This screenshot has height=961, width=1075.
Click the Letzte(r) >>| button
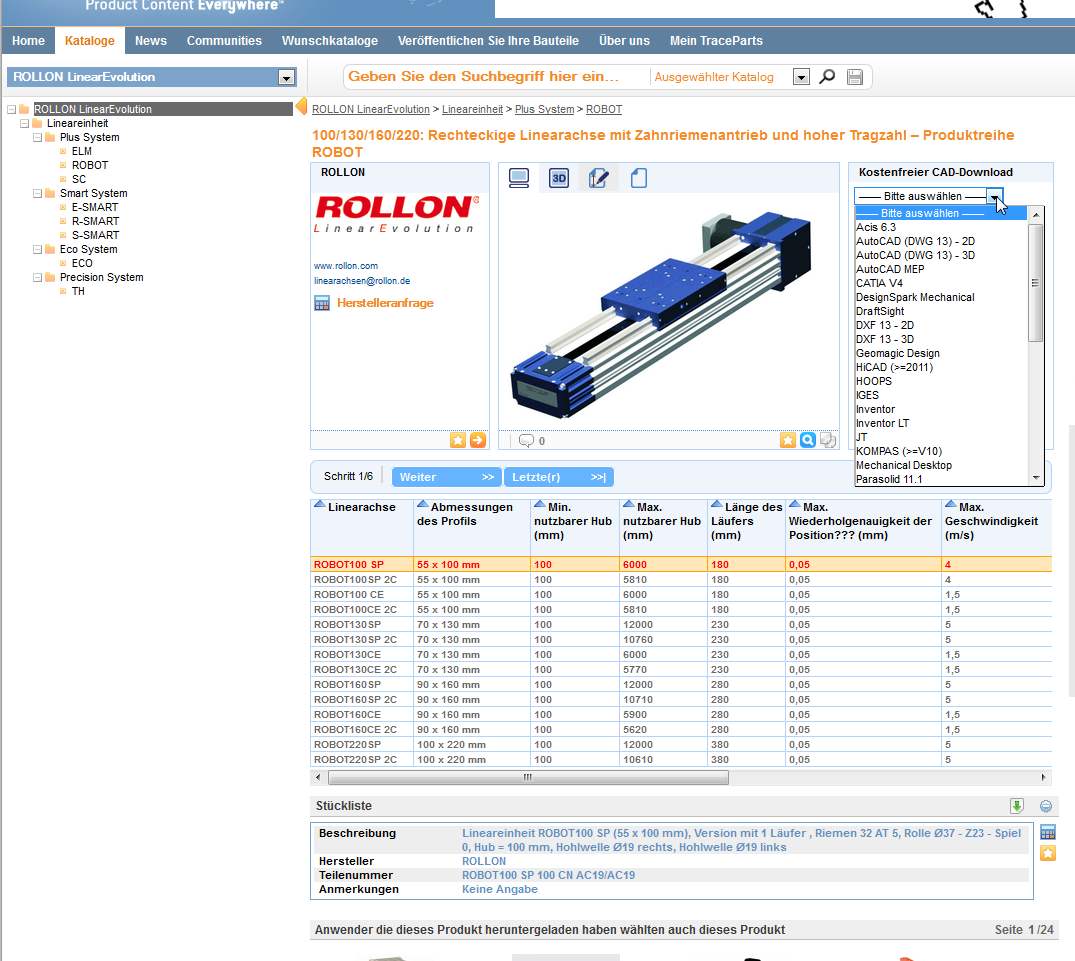pos(559,477)
